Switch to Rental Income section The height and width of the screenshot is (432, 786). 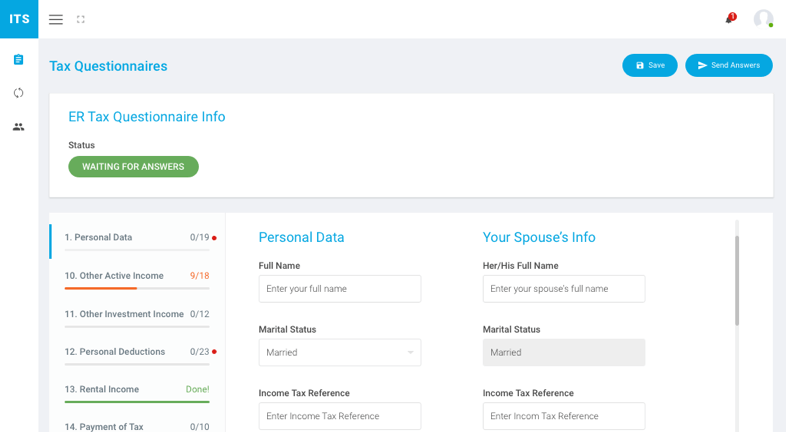102,389
